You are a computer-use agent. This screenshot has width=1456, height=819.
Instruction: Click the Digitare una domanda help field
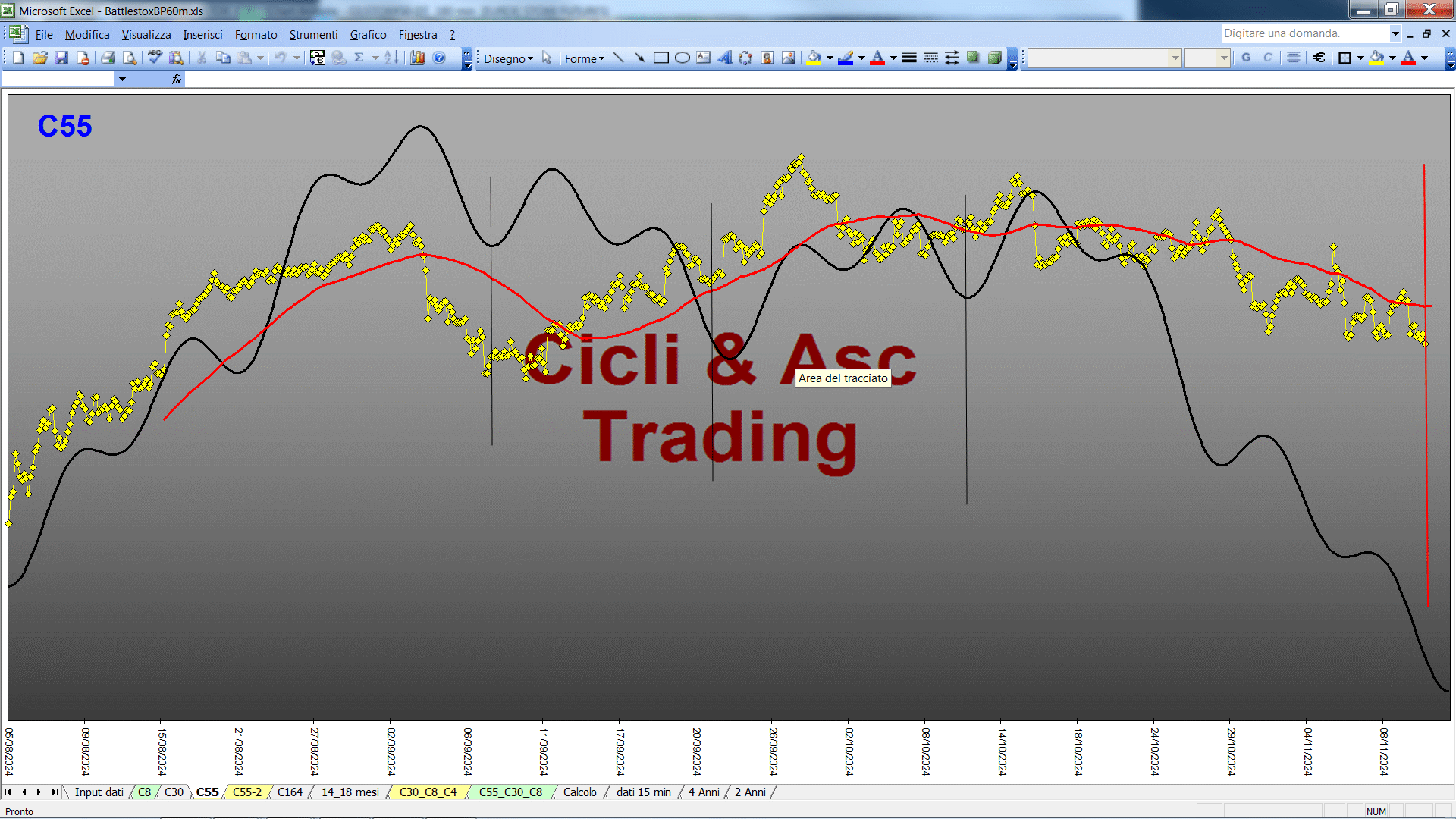click(x=1304, y=33)
